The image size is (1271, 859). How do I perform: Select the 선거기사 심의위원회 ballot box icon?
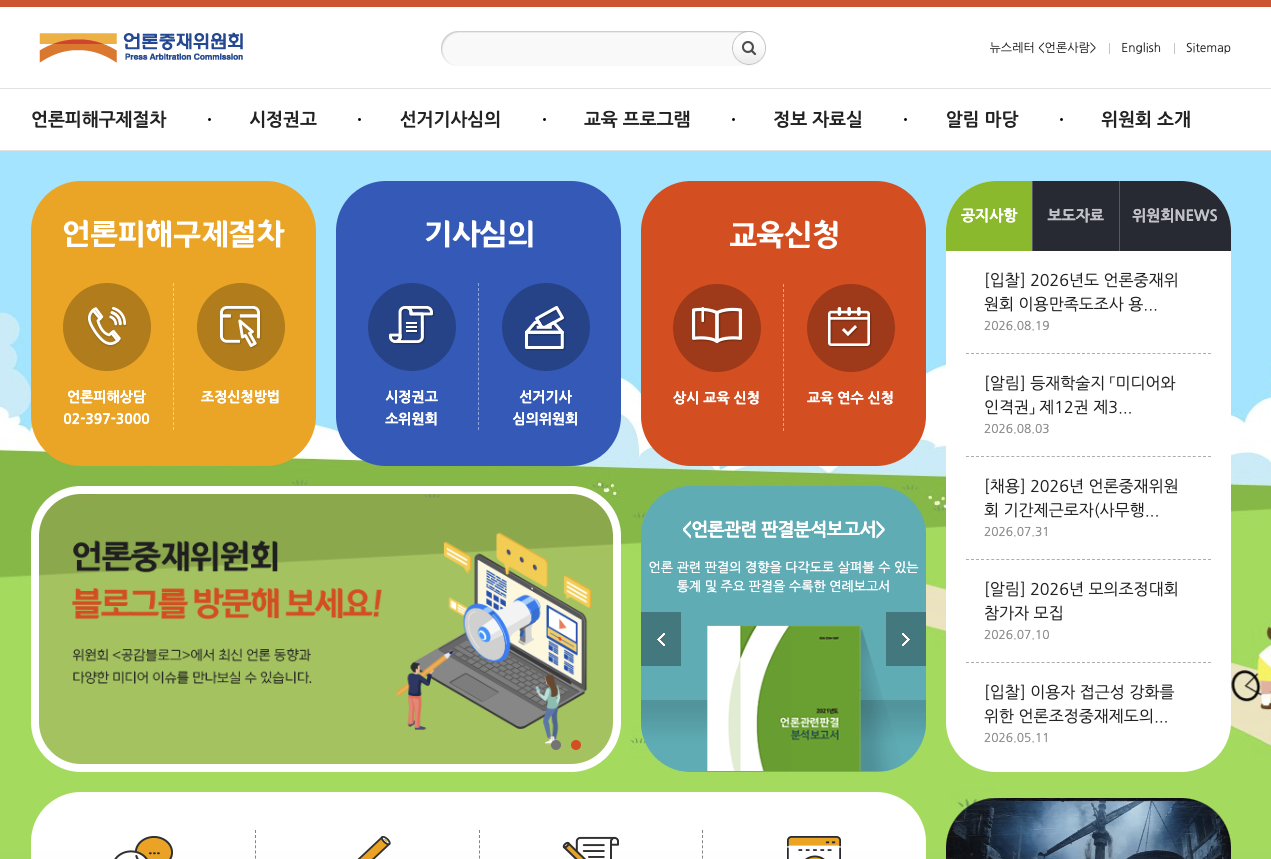[x=546, y=327]
